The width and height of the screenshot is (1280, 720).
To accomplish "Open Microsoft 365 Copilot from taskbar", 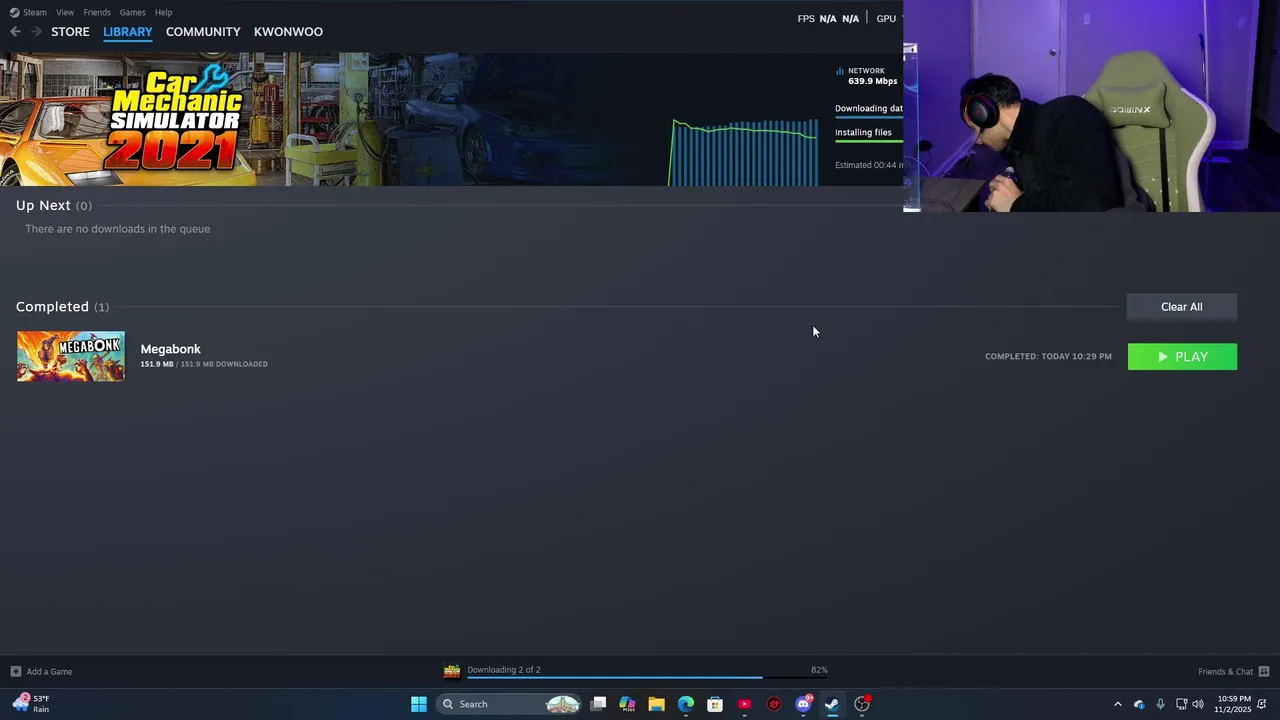I will (x=627, y=704).
